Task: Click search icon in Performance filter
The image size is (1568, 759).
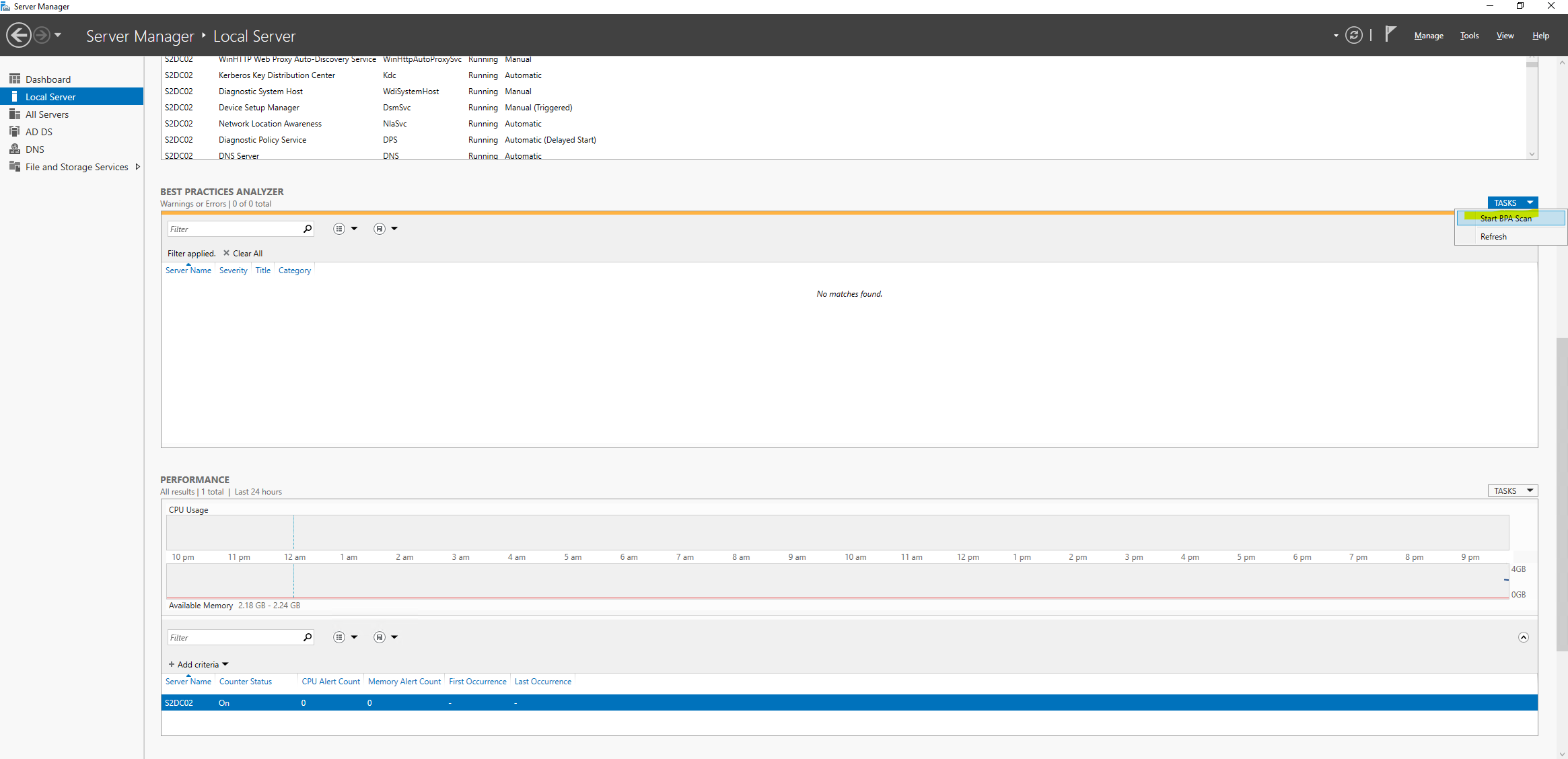Action: pos(308,637)
